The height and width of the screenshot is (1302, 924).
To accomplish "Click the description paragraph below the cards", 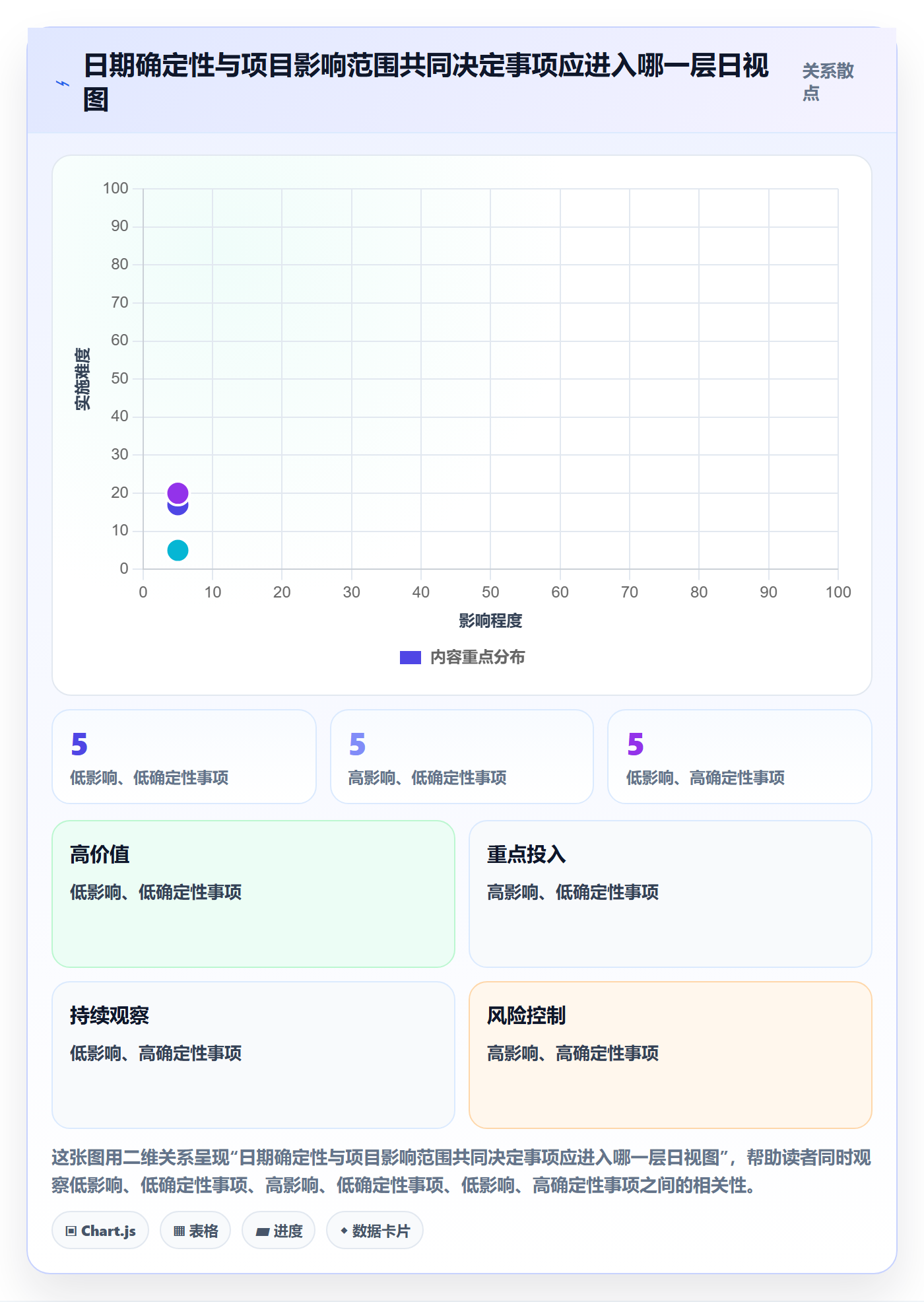I will click(461, 1171).
